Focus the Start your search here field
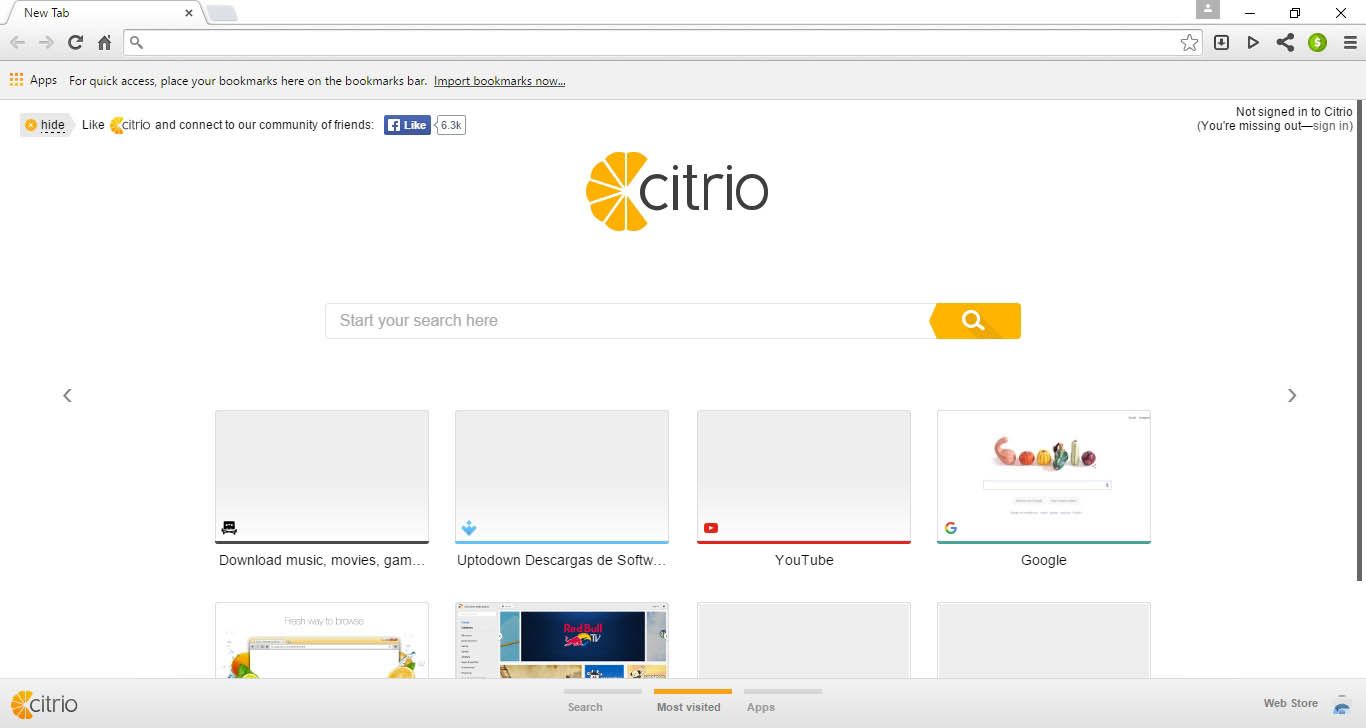The image size is (1366, 728). (628, 321)
